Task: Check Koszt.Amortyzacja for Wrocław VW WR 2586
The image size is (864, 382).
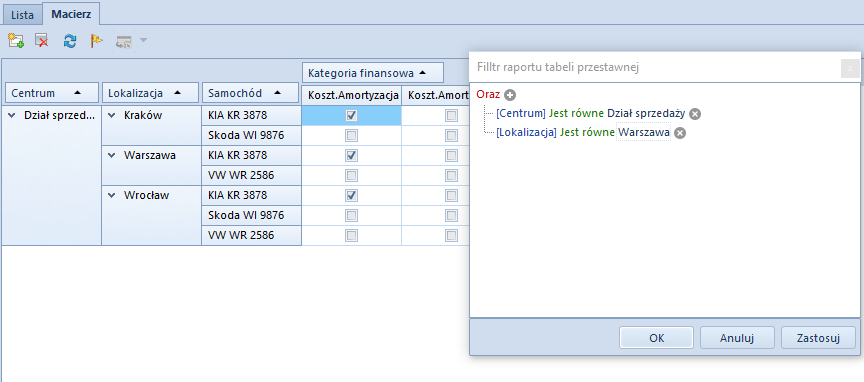Action: pyautogui.click(x=351, y=235)
